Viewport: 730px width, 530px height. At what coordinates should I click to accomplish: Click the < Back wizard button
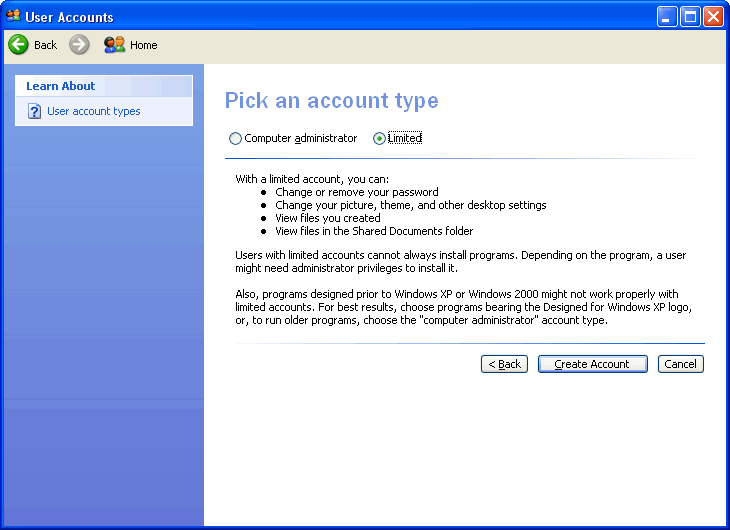click(504, 364)
